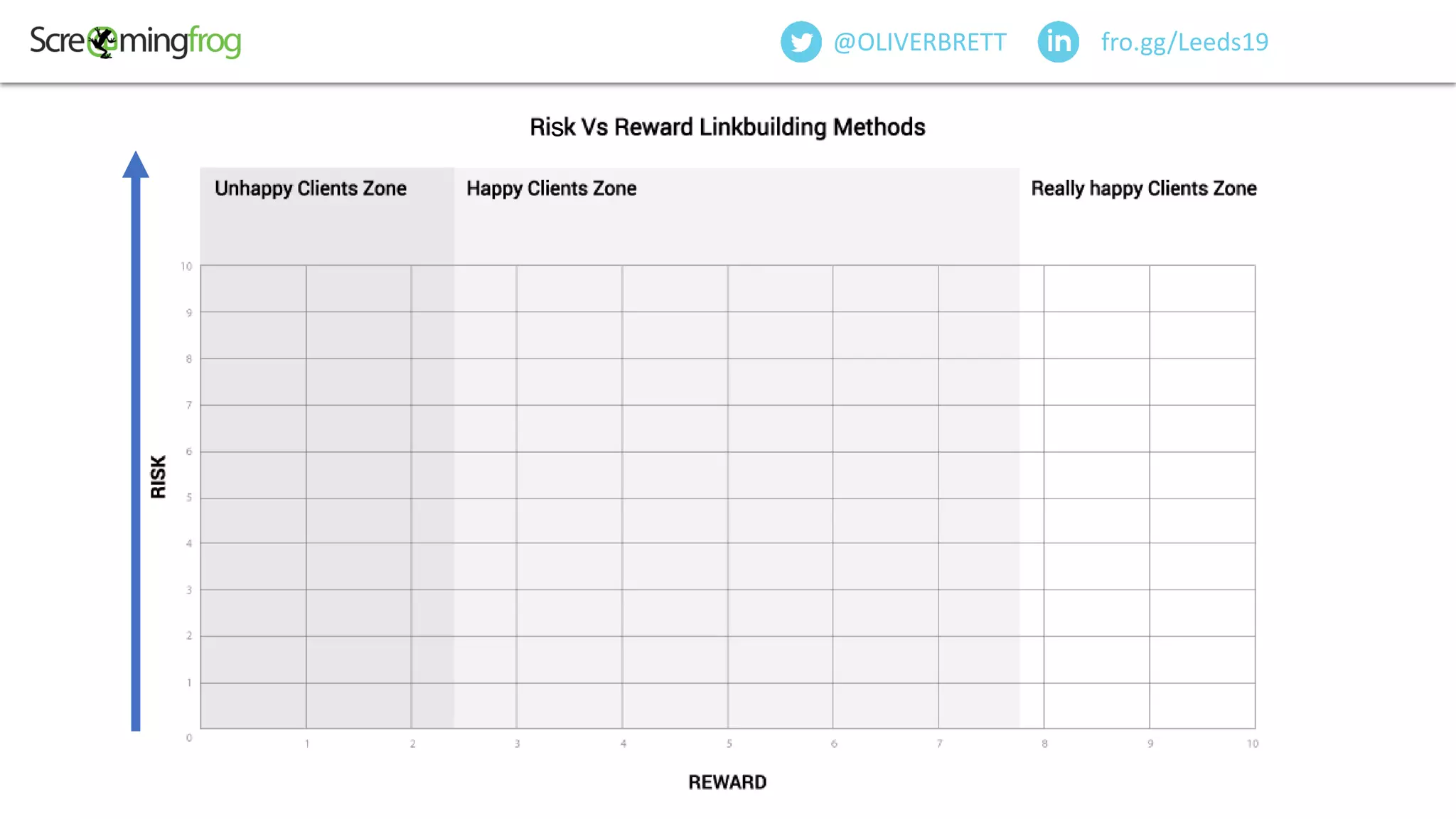Click tick 10 on the risk axis
1456x819 pixels.
186,267
